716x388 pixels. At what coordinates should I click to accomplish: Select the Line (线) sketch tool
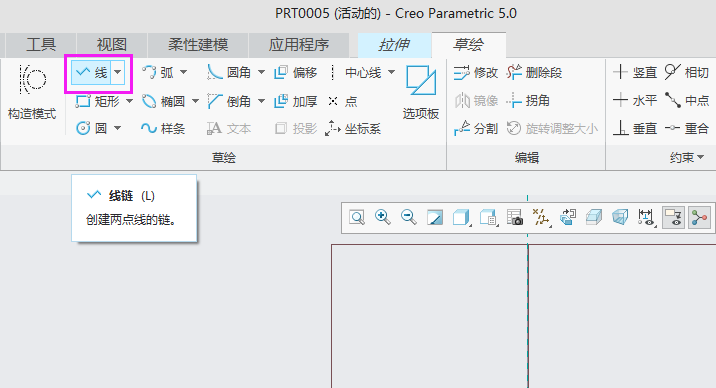pyautogui.click(x=91, y=73)
